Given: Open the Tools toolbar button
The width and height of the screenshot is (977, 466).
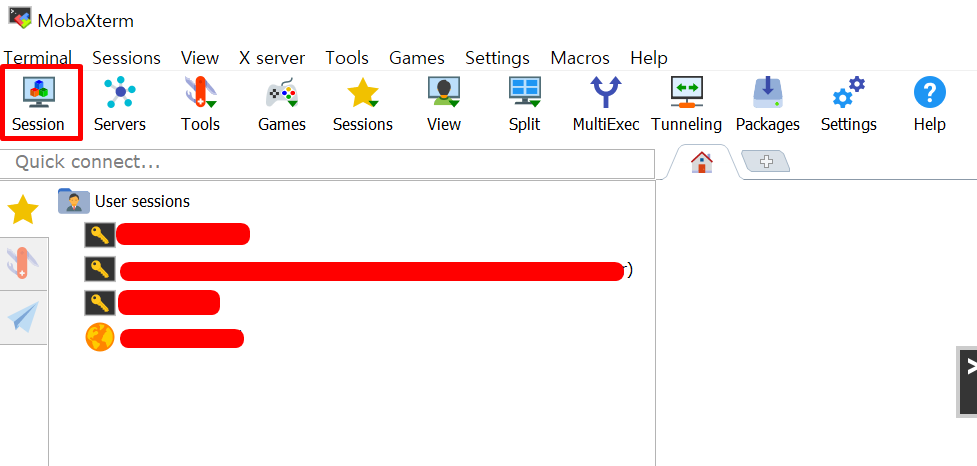Looking at the screenshot, I should [201, 103].
